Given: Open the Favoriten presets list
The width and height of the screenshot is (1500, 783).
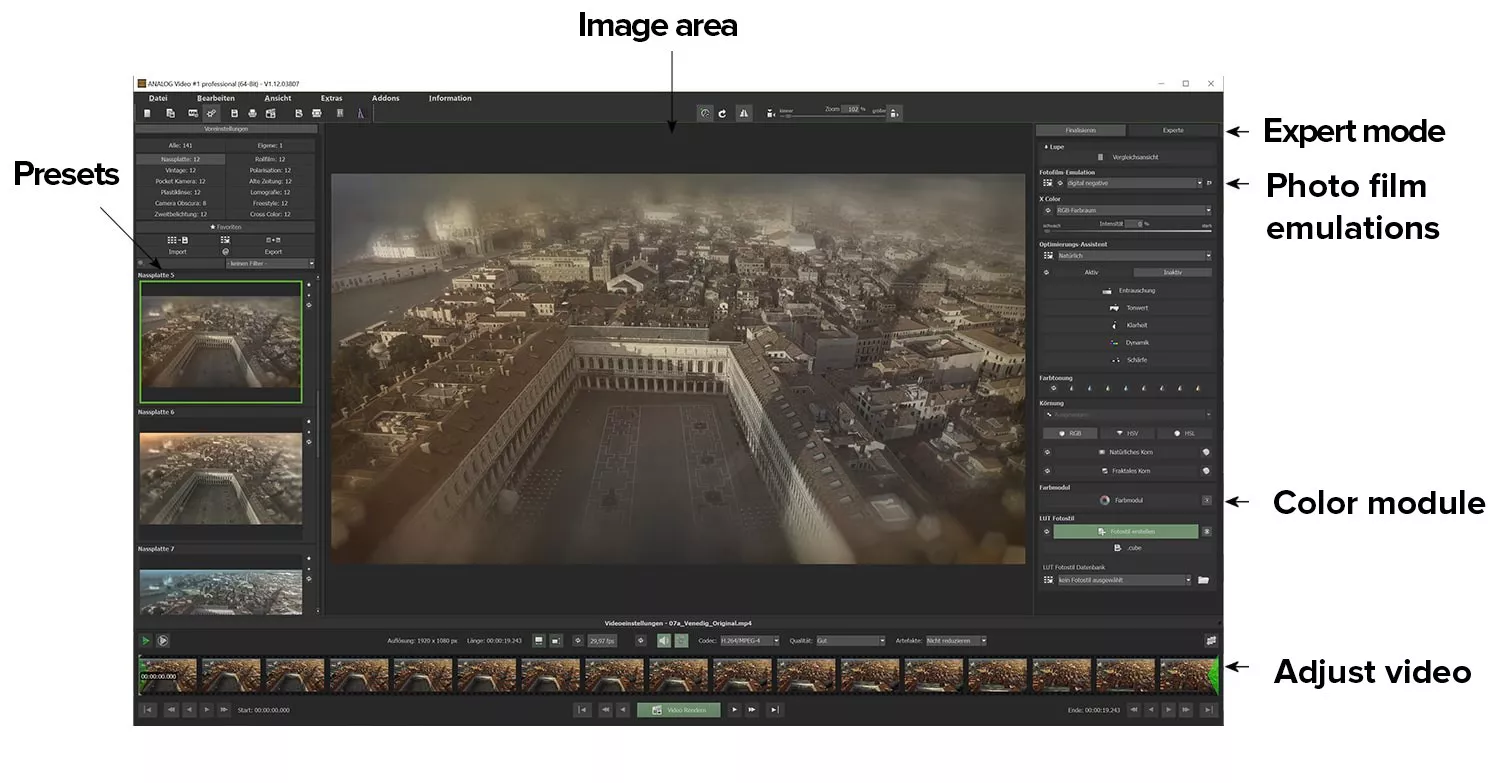Looking at the screenshot, I should (x=226, y=227).
